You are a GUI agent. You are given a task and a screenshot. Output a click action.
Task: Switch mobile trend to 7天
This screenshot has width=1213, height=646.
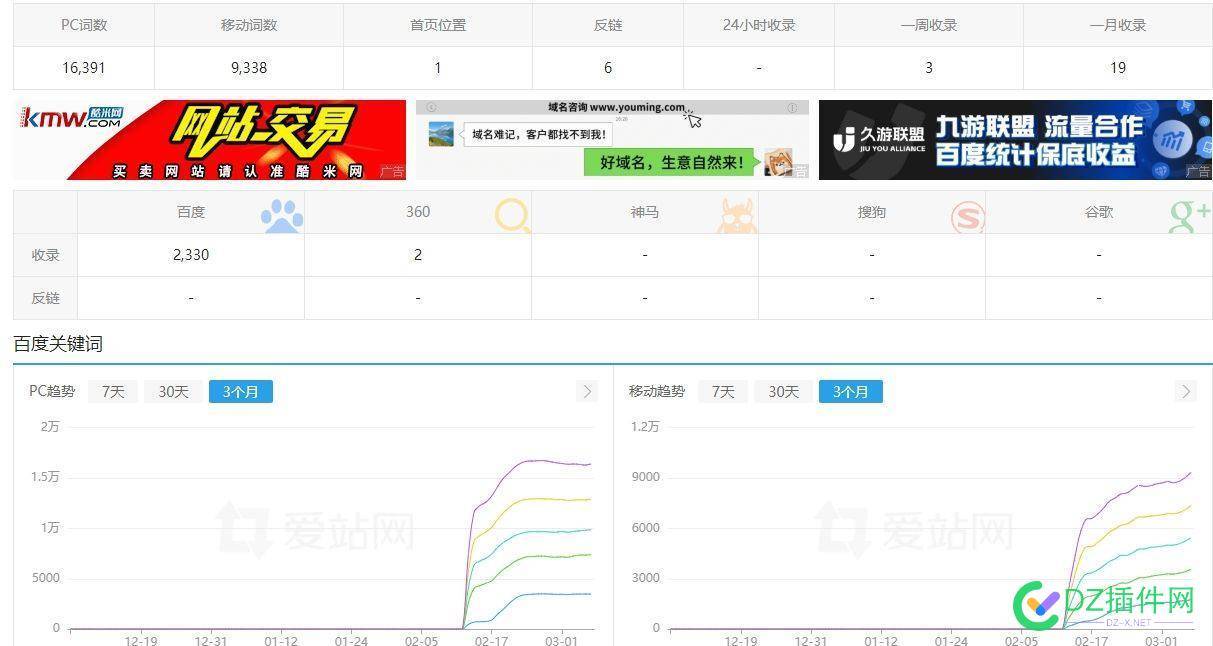[x=723, y=391]
